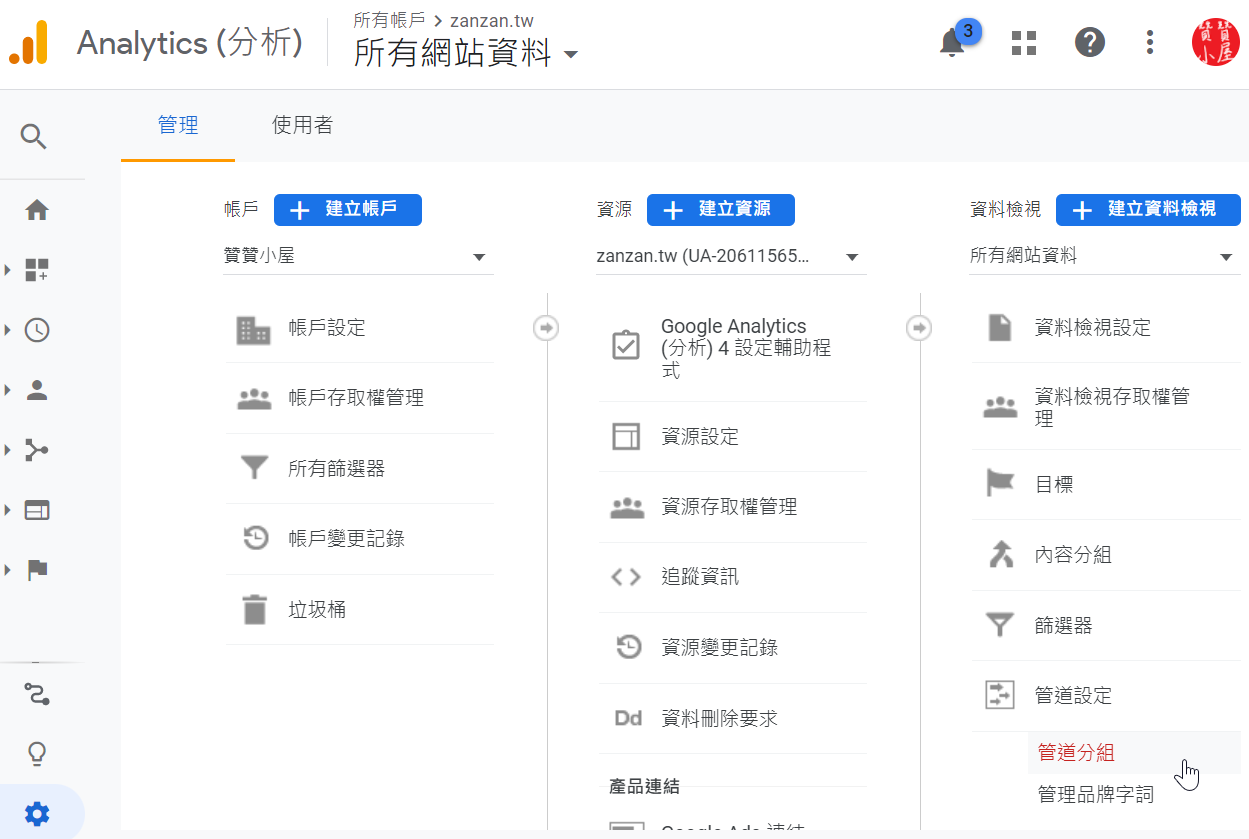Click the 管道設定 channel icon
This screenshot has height=839, width=1249.
point(1000,695)
